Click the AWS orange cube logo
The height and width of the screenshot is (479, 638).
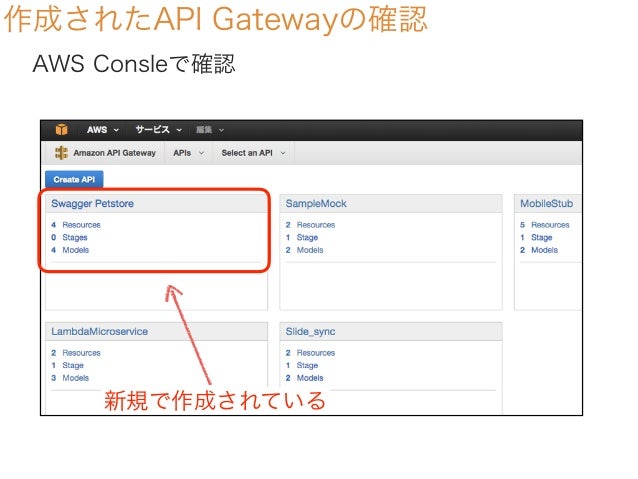[x=61, y=129]
